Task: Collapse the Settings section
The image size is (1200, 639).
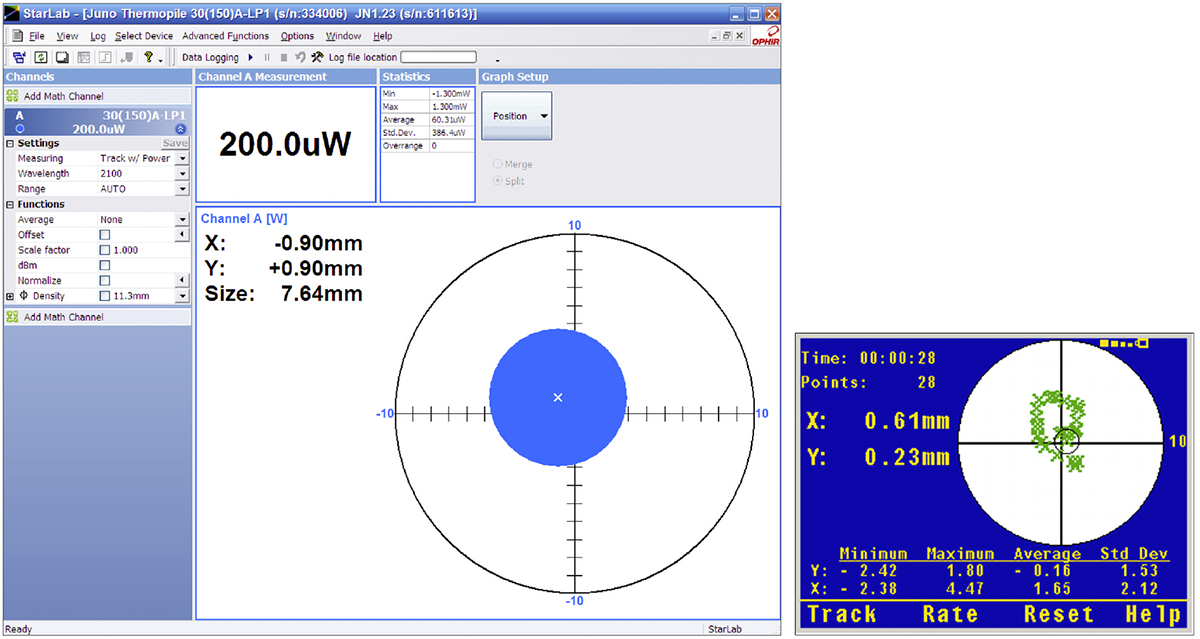Action: pyautogui.click(x=10, y=143)
